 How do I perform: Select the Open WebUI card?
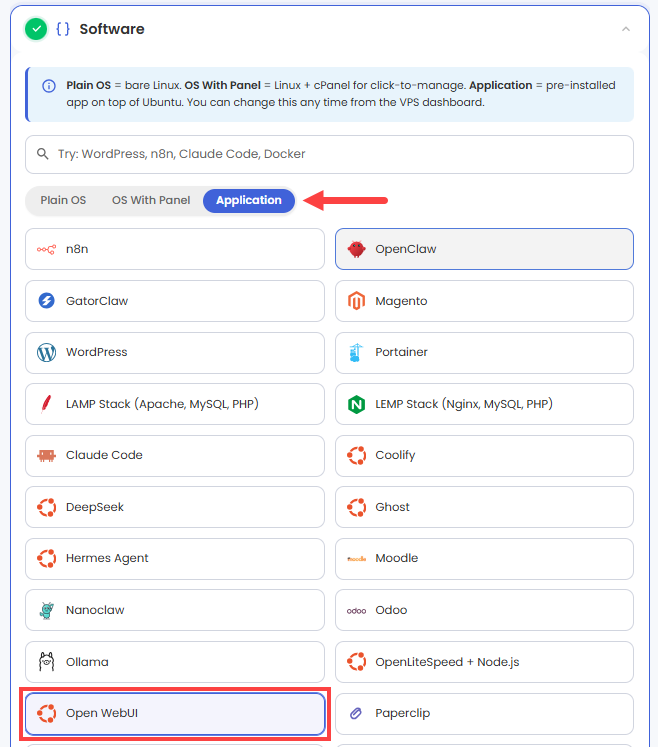175,714
